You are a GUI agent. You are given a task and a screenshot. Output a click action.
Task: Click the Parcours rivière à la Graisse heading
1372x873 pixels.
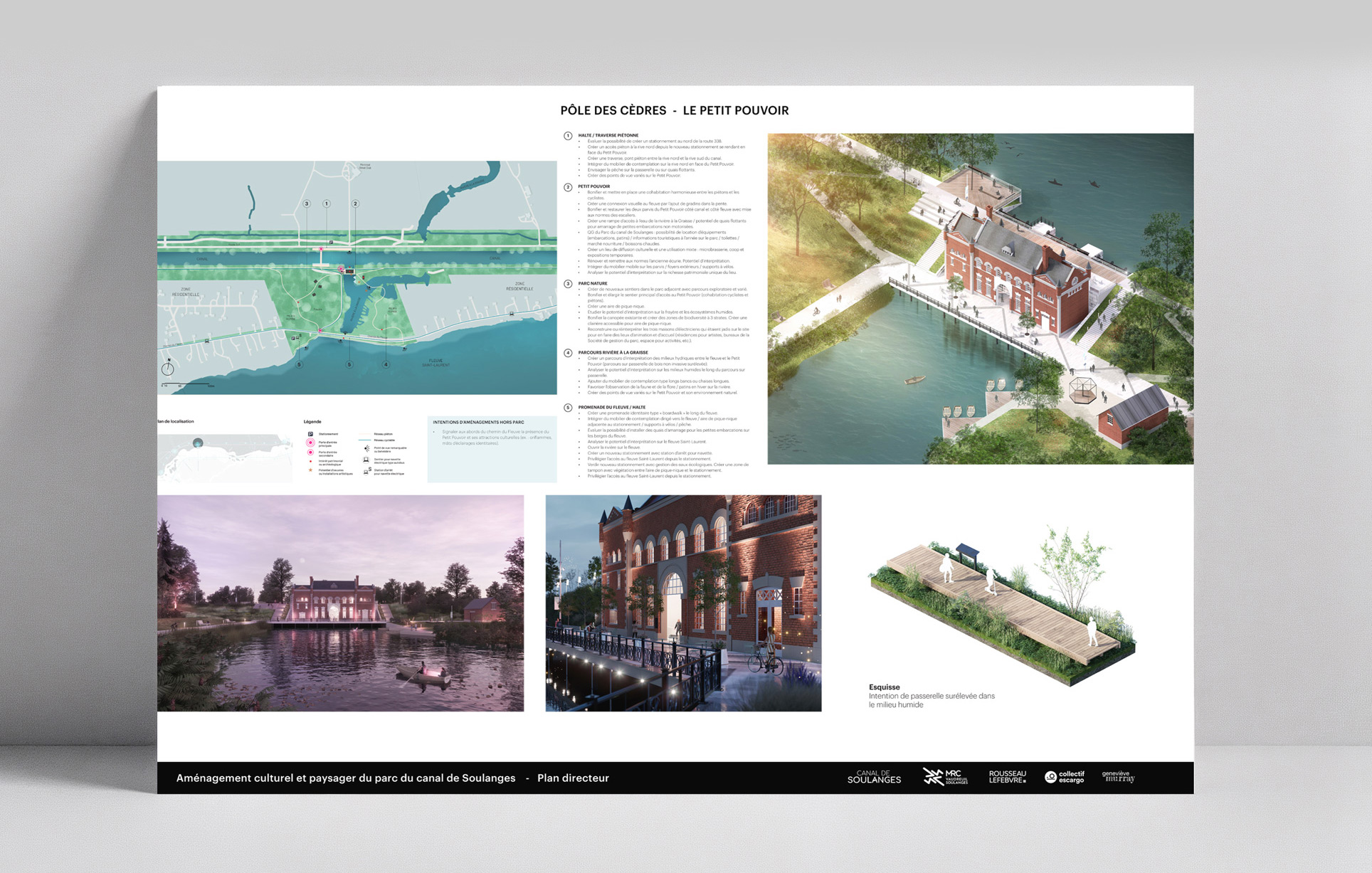pos(613,352)
